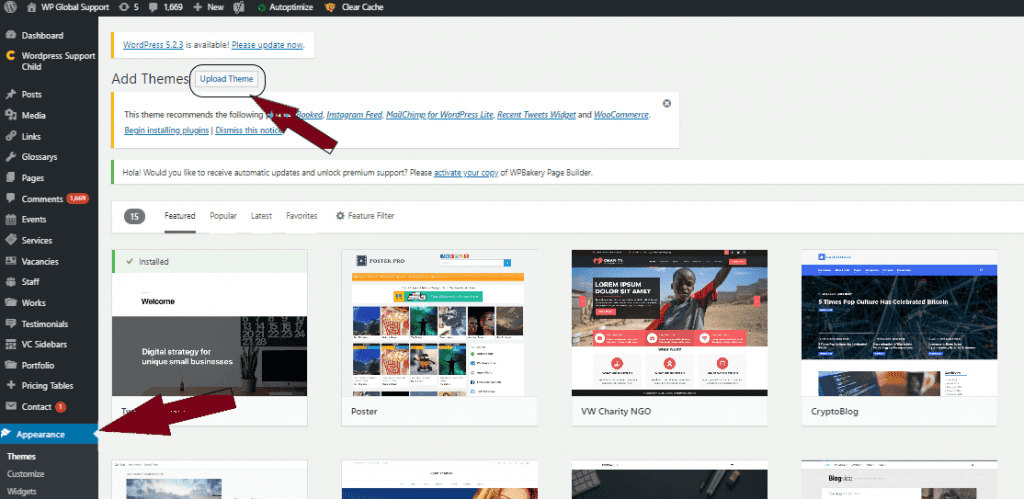Viewport: 1024px width, 499px height.
Task: Open the Yoast SEO icon in admin bar
Action: point(239,7)
